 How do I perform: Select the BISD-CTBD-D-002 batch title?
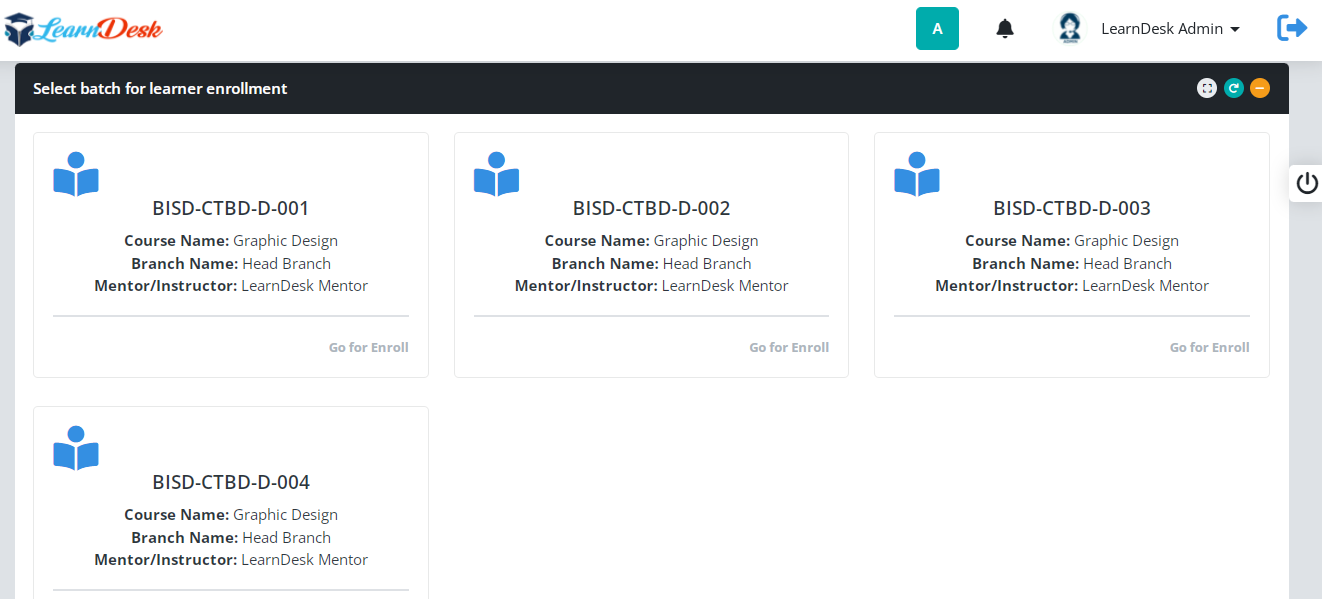tap(652, 208)
